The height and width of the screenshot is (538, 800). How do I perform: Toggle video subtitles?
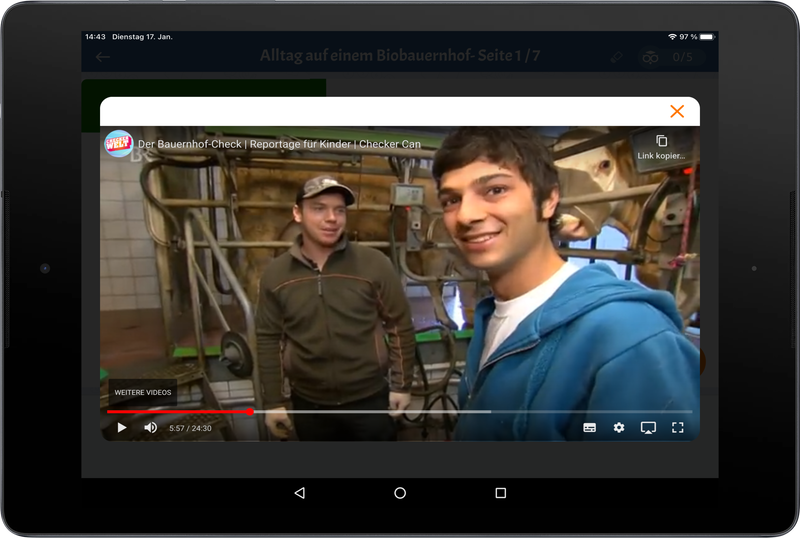click(590, 428)
